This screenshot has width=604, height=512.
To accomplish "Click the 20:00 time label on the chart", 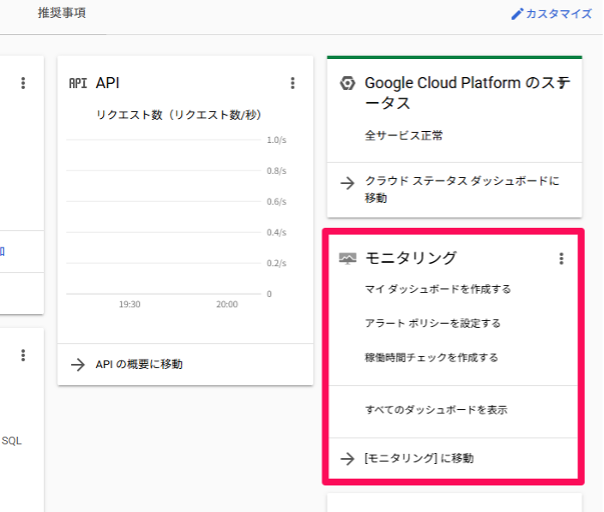I will pos(227,304).
